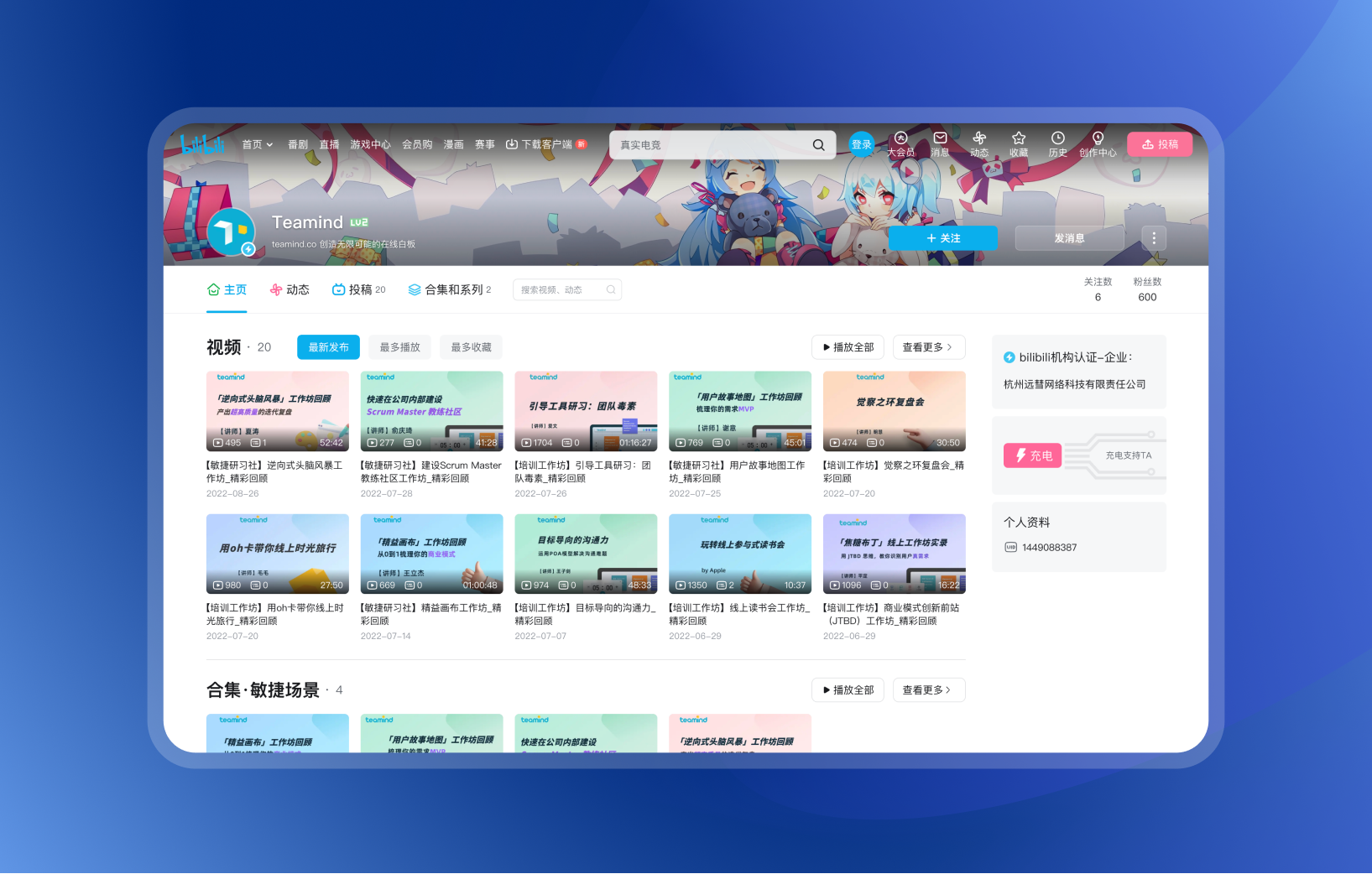Click the 充电支持TA label
The height and width of the screenshot is (874, 1372).
click(1129, 455)
